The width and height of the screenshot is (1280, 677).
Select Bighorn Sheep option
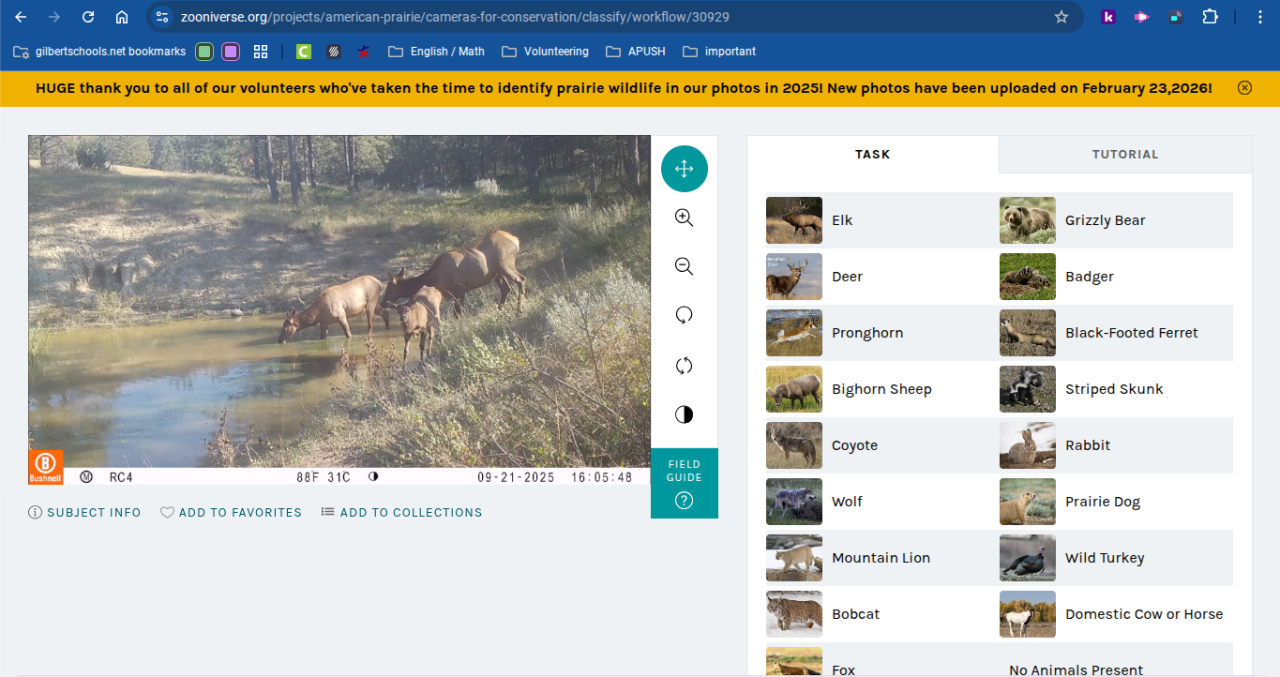882,389
